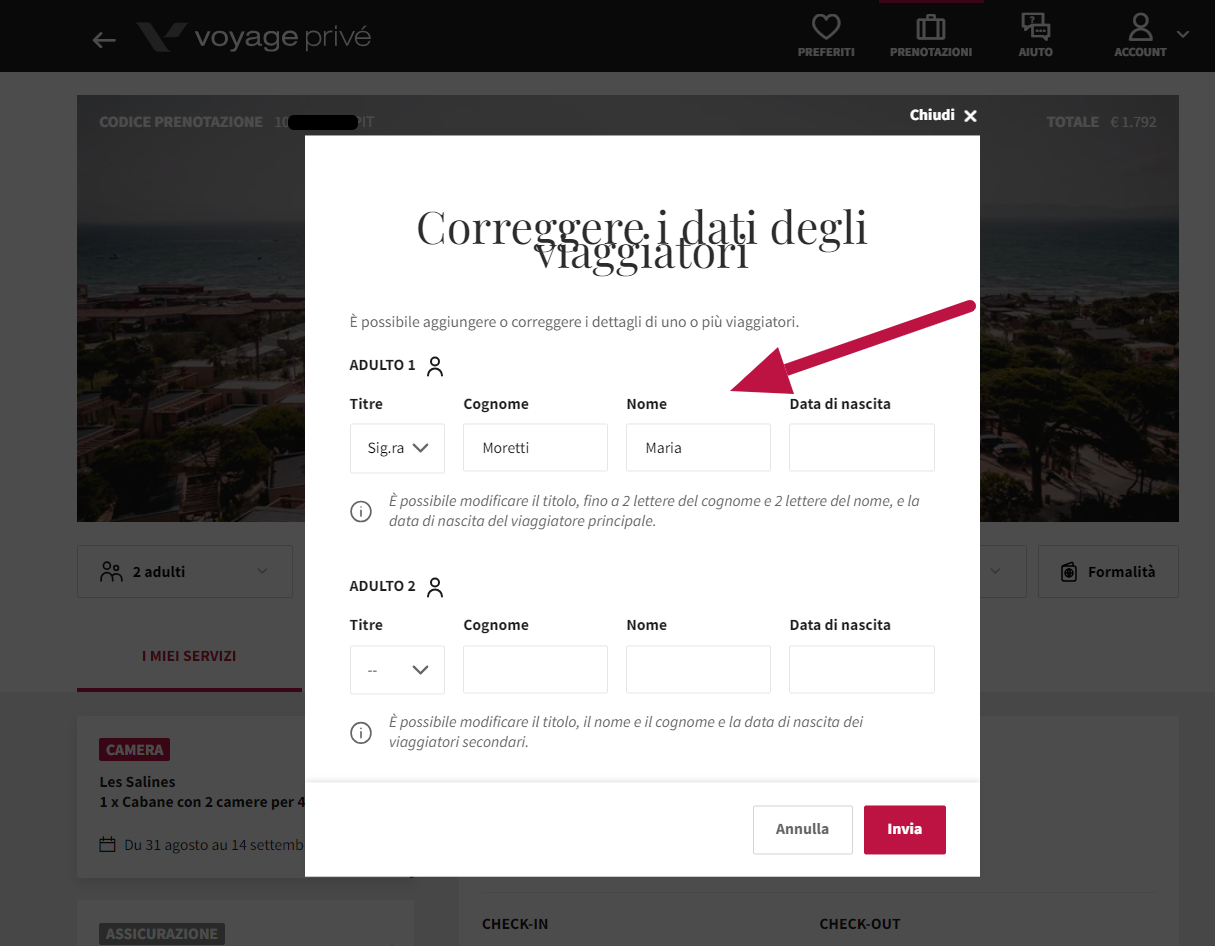Expand Adulto 2 Titre dropdown
This screenshot has width=1215, height=946.
[x=397, y=669]
